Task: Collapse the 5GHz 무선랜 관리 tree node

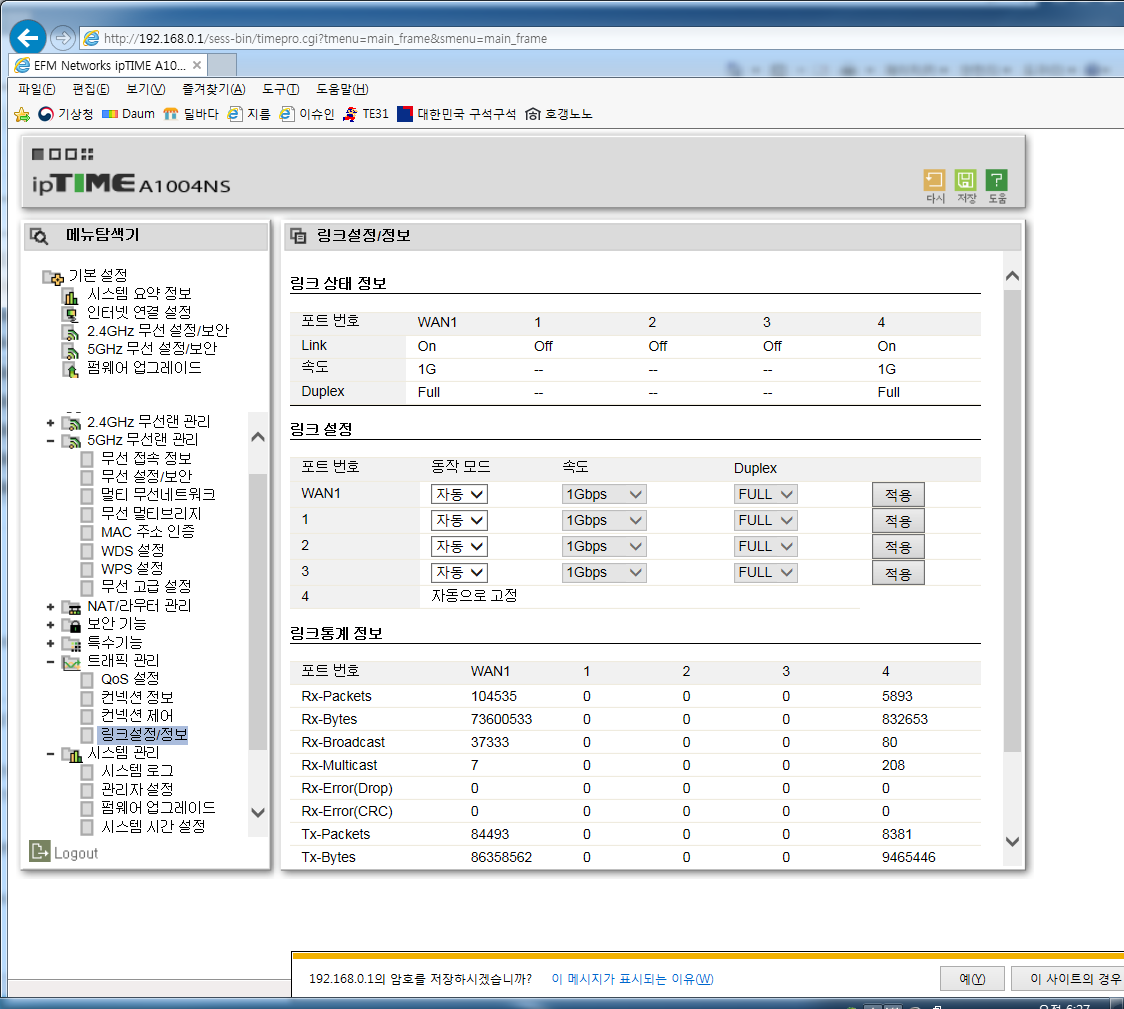Action: [50, 441]
